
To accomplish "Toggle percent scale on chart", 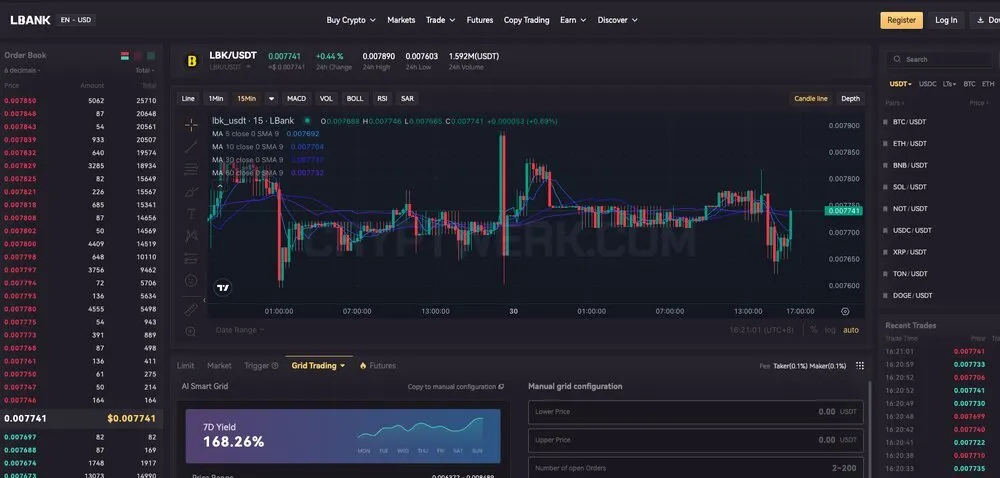I will [x=814, y=330].
